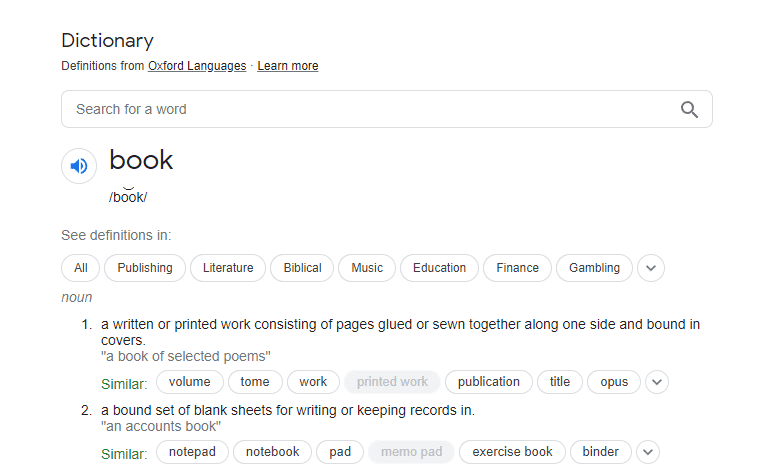Select the notebook synonym chip

pos(272,452)
